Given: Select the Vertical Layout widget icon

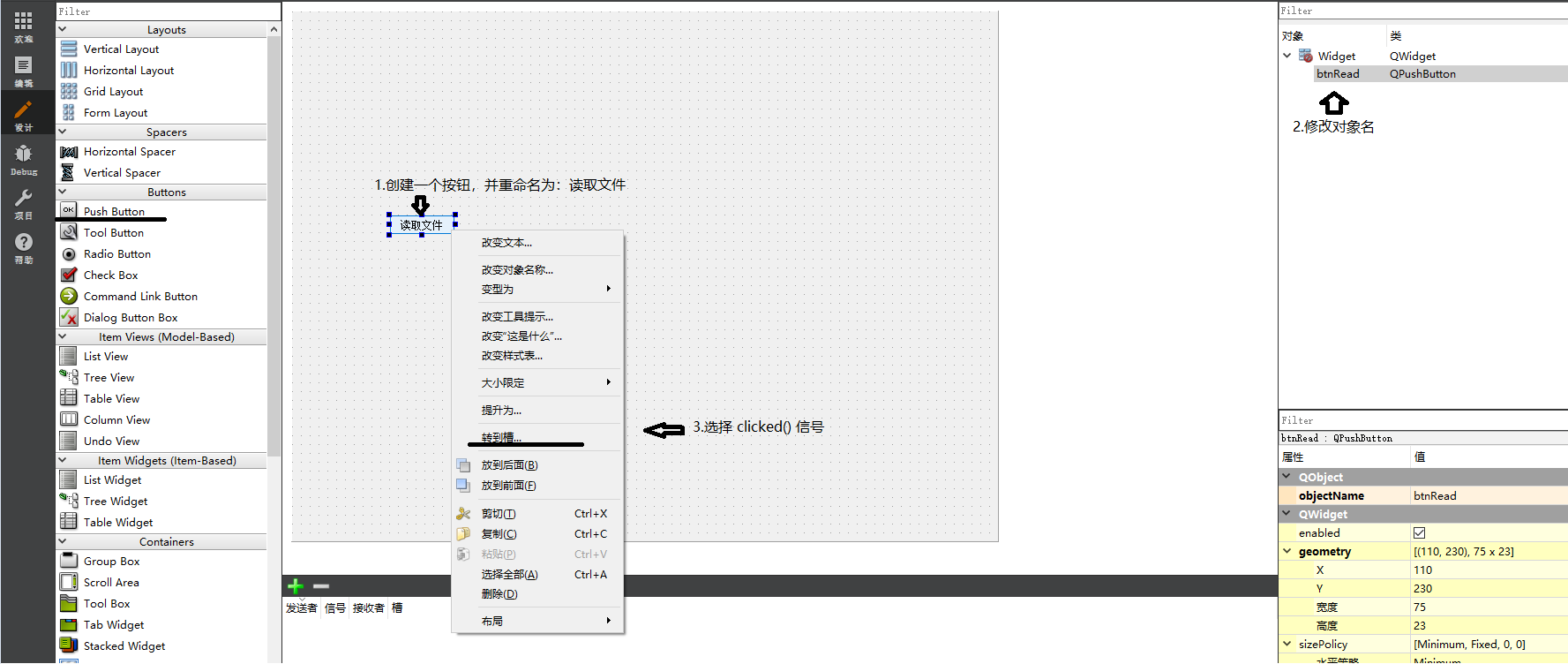Looking at the screenshot, I should (x=69, y=49).
